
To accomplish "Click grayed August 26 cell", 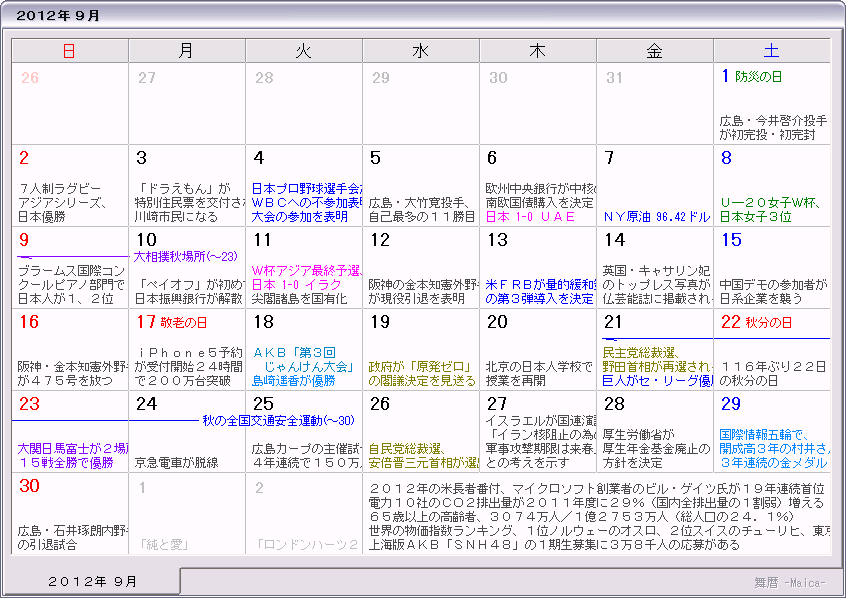I will point(70,104).
